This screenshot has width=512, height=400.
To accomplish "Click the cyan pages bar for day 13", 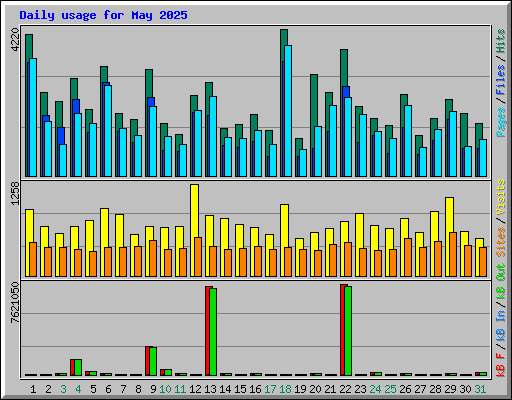I will click(x=213, y=136).
